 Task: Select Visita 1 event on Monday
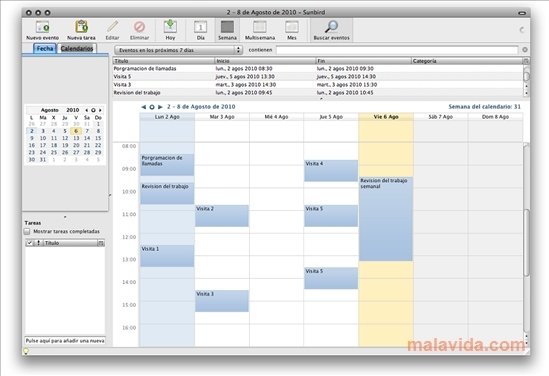[x=167, y=256]
